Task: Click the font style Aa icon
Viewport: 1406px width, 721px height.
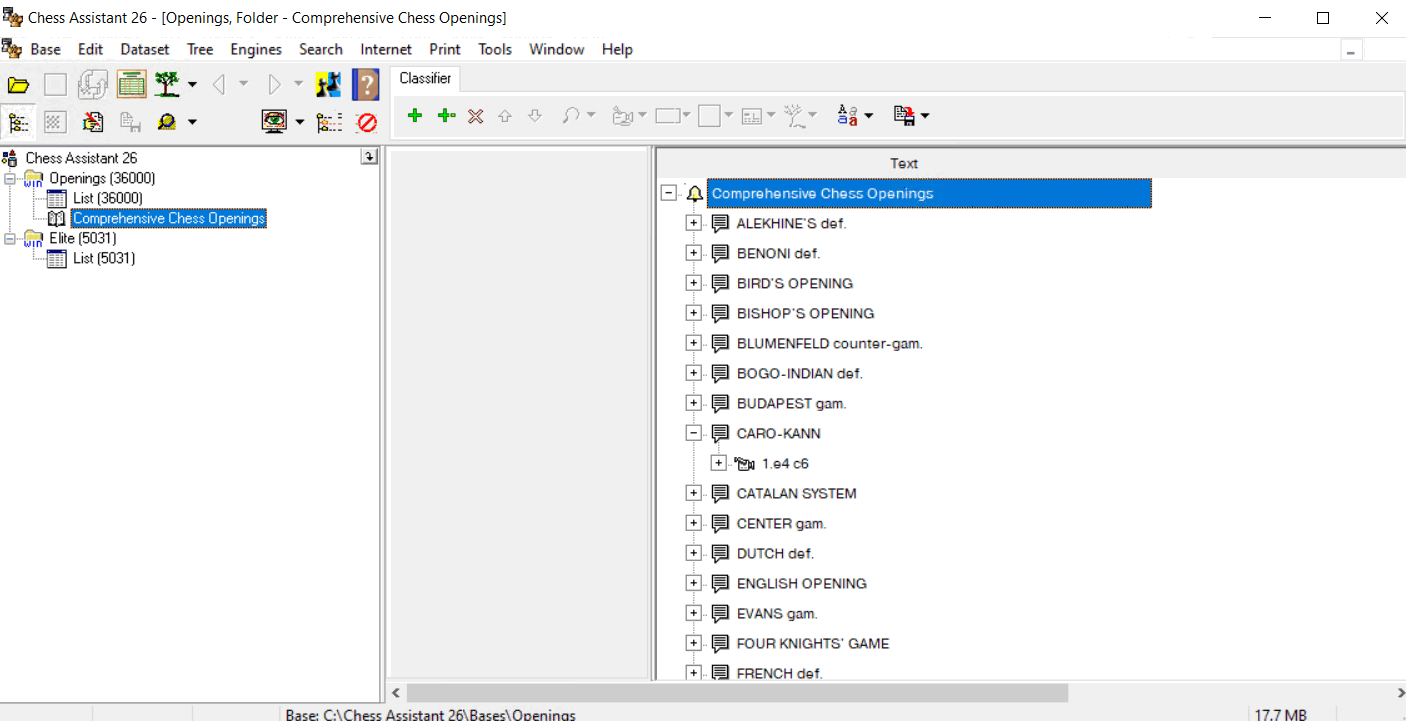Action: (x=848, y=116)
